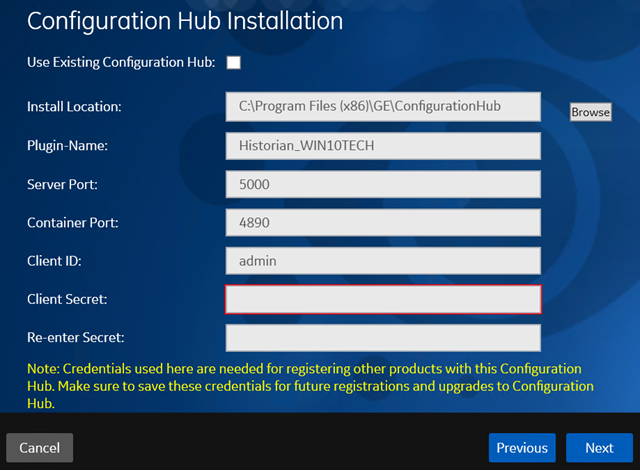Proceed by clicking Next
This screenshot has height=471, width=640.
point(599,448)
